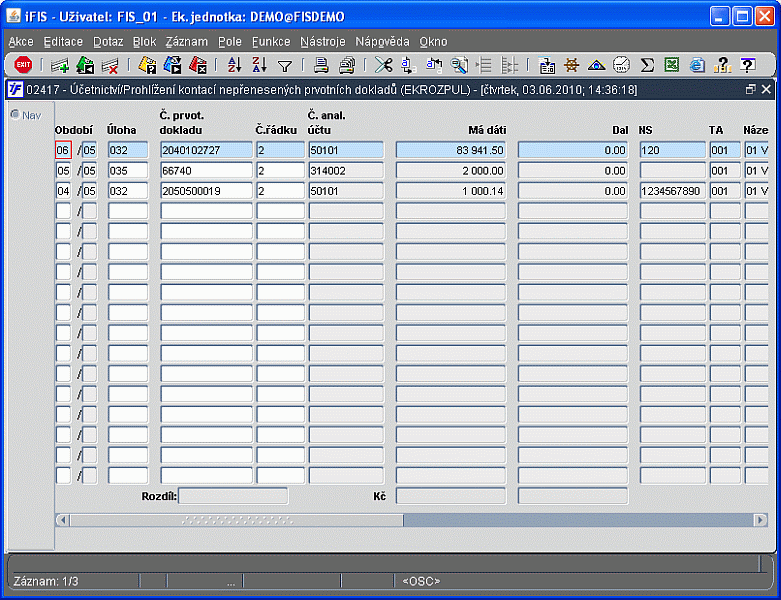Click the insert new record icon
This screenshot has width=781, height=600.
point(60,66)
